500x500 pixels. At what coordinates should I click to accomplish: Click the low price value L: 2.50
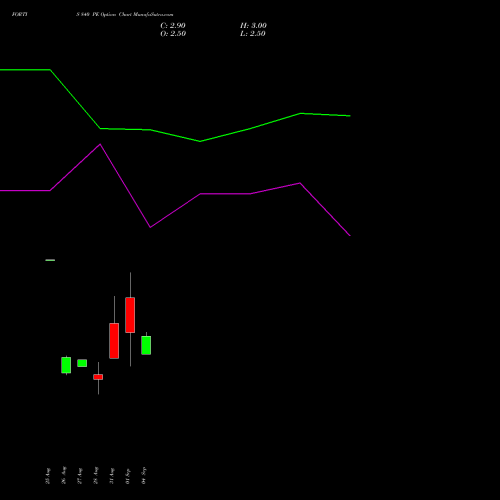pyautogui.click(x=253, y=34)
